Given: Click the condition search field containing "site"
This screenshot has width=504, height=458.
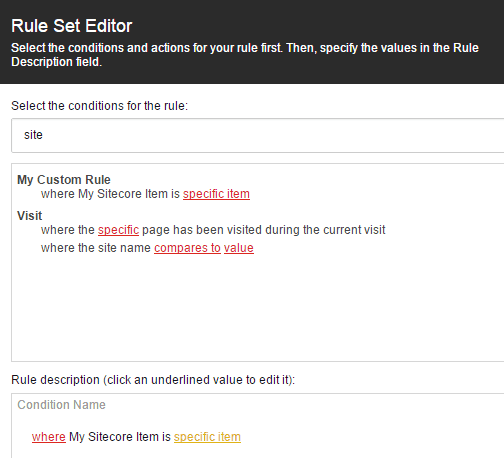Looking at the screenshot, I should pyautogui.click(x=257, y=135).
